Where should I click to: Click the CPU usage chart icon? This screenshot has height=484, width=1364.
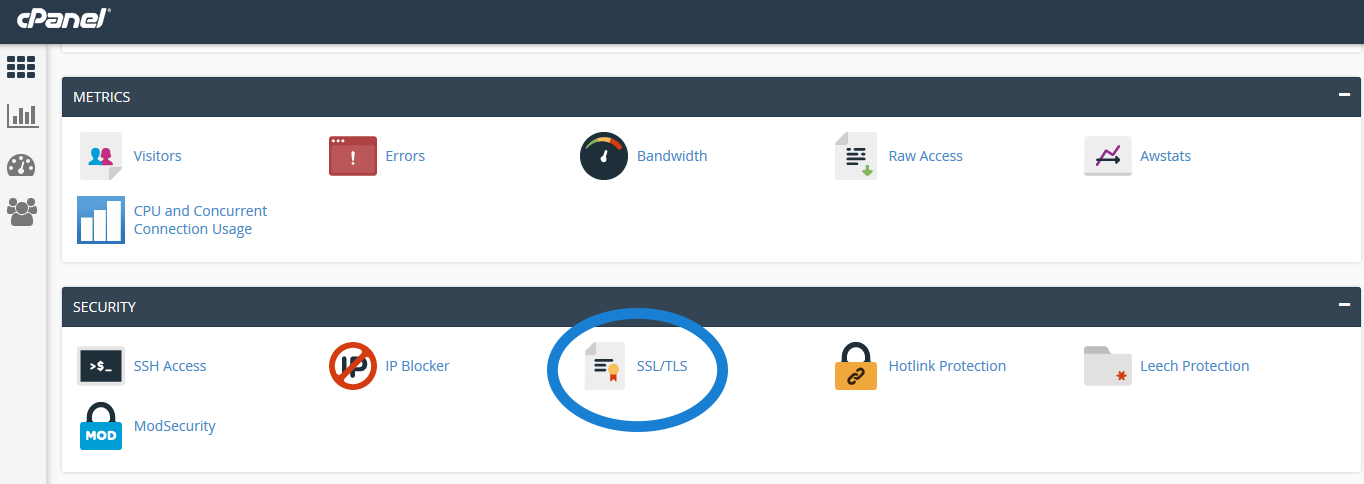pos(101,220)
